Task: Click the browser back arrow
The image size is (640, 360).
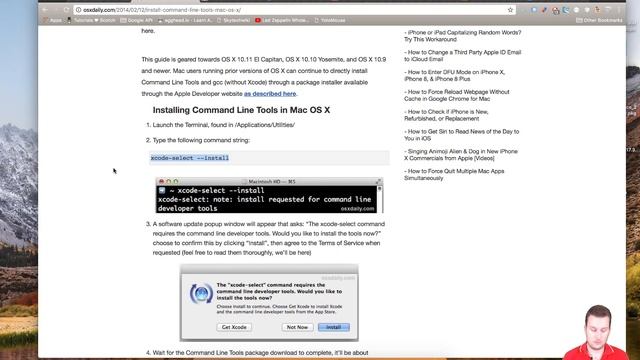Action: click(x=45, y=10)
